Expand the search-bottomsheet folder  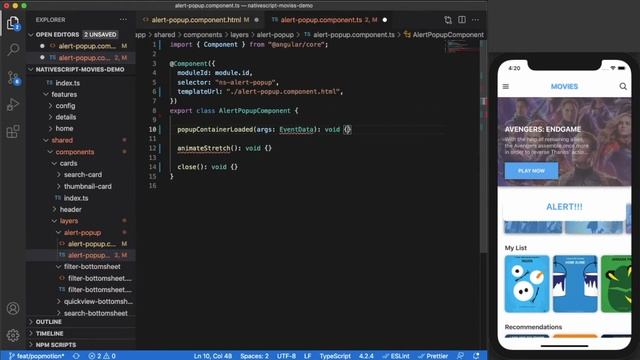point(96,313)
